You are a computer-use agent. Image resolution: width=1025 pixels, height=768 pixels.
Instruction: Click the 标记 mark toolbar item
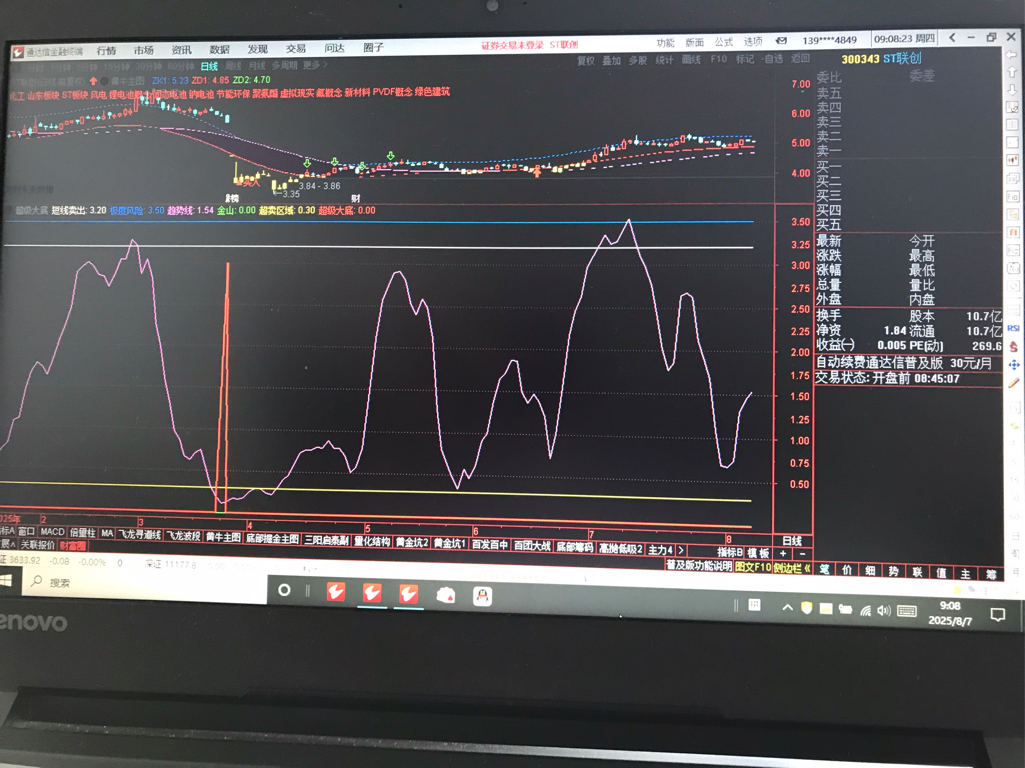(745, 59)
